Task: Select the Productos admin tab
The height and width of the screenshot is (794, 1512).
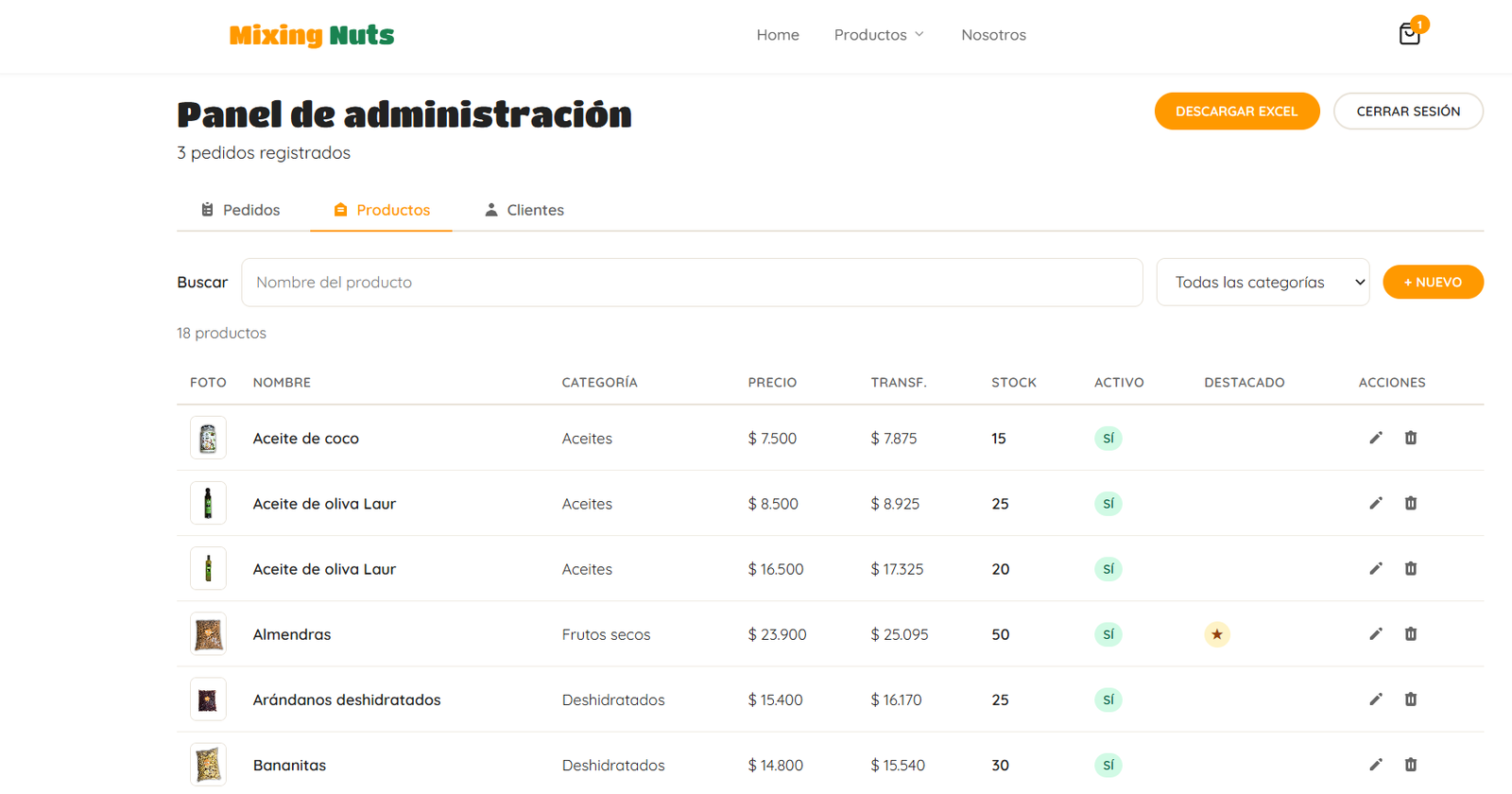Action: coord(382,210)
